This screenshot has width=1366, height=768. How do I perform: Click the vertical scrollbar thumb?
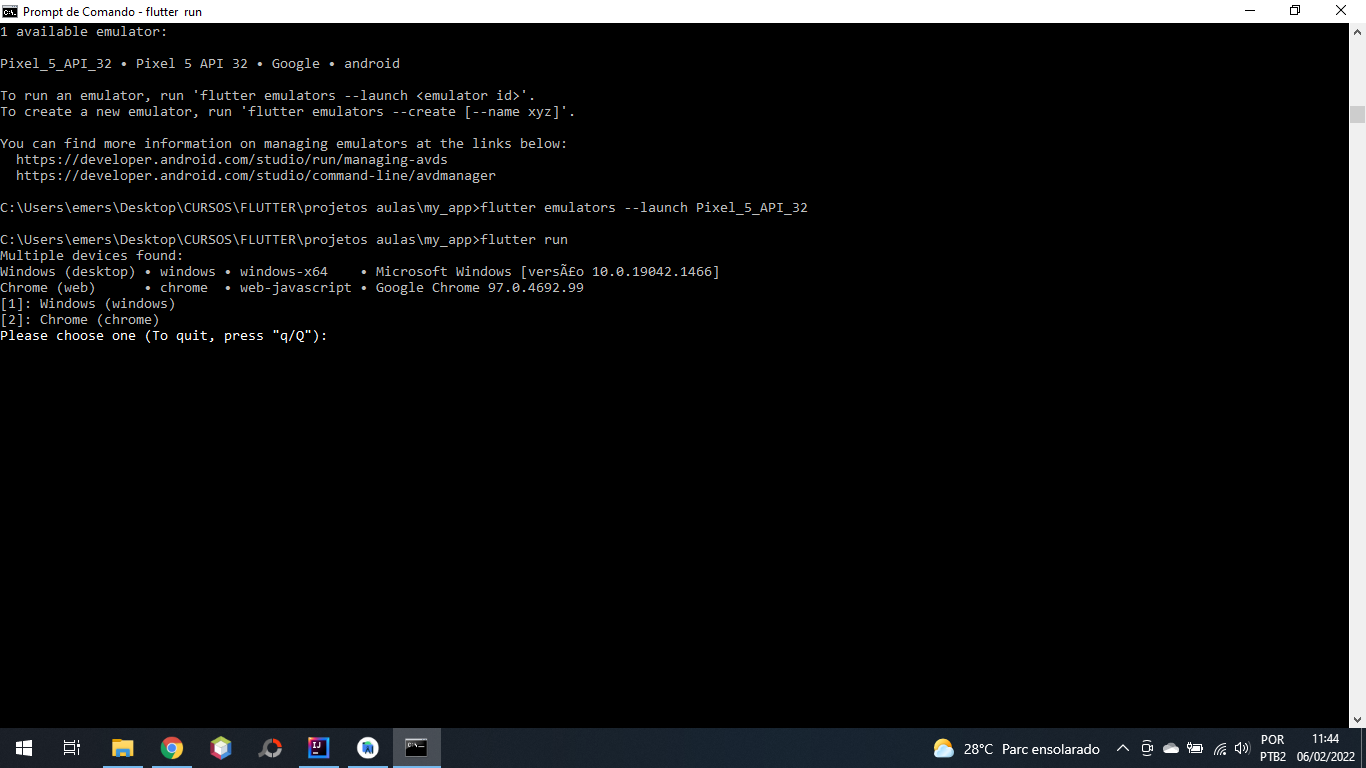(1357, 113)
